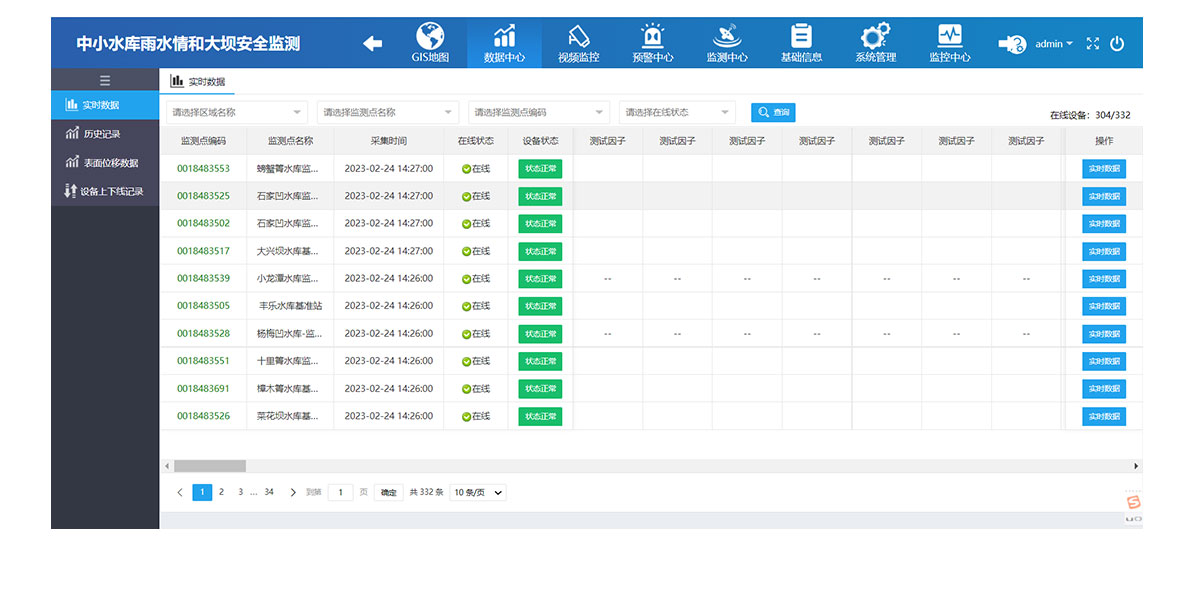Click the back arrow icon in header
The height and width of the screenshot is (602, 1200).
pos(372,43)
